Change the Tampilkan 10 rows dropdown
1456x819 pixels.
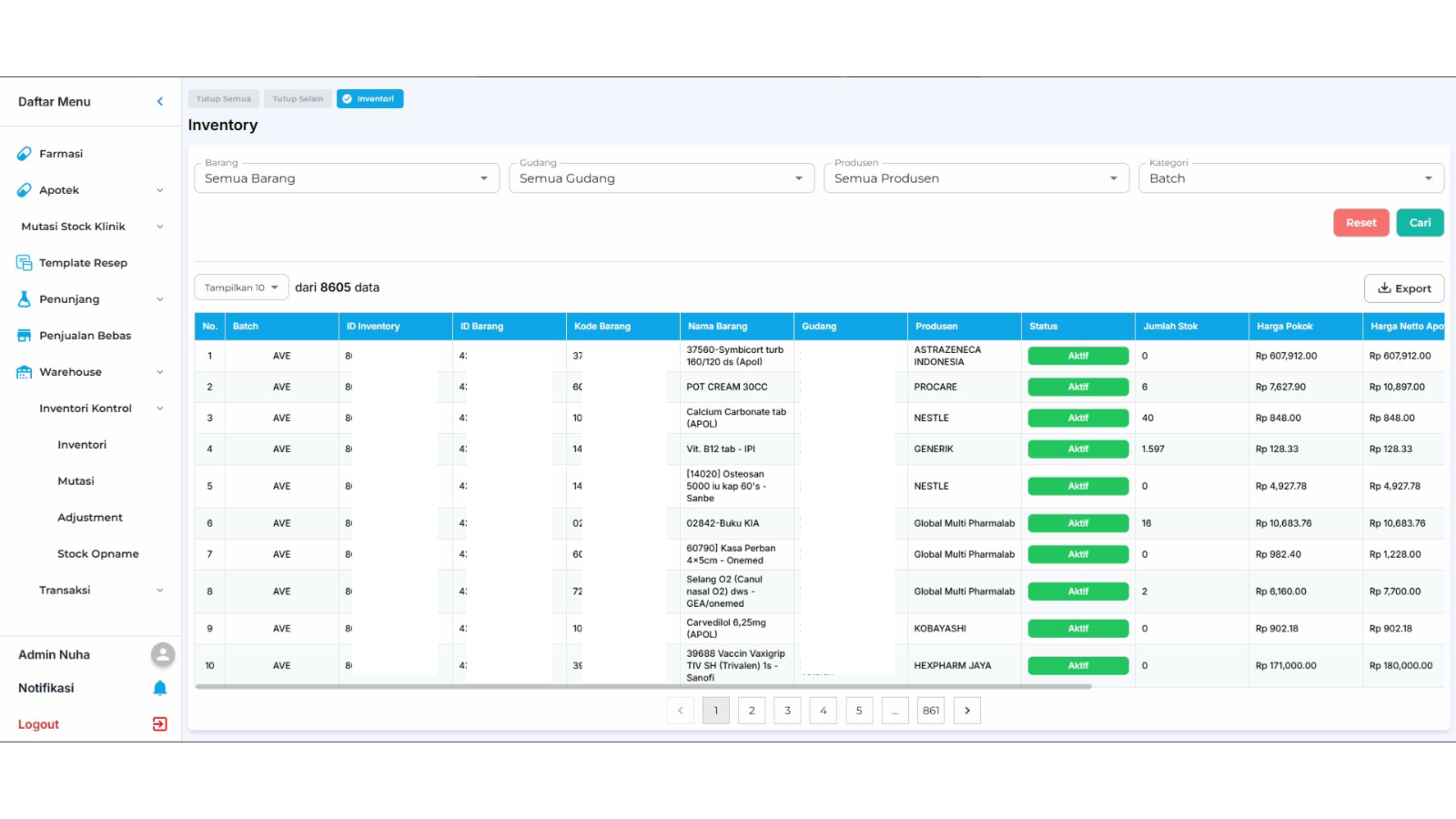241,288
